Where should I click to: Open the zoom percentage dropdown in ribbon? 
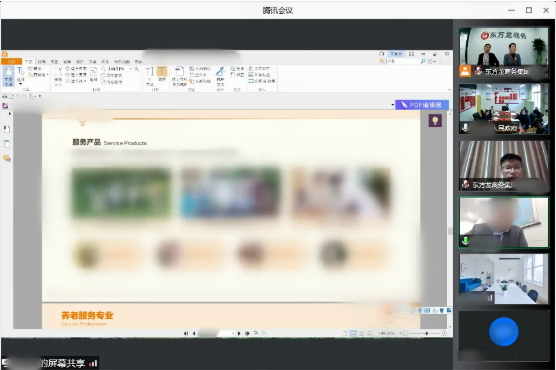coord(130,68)
